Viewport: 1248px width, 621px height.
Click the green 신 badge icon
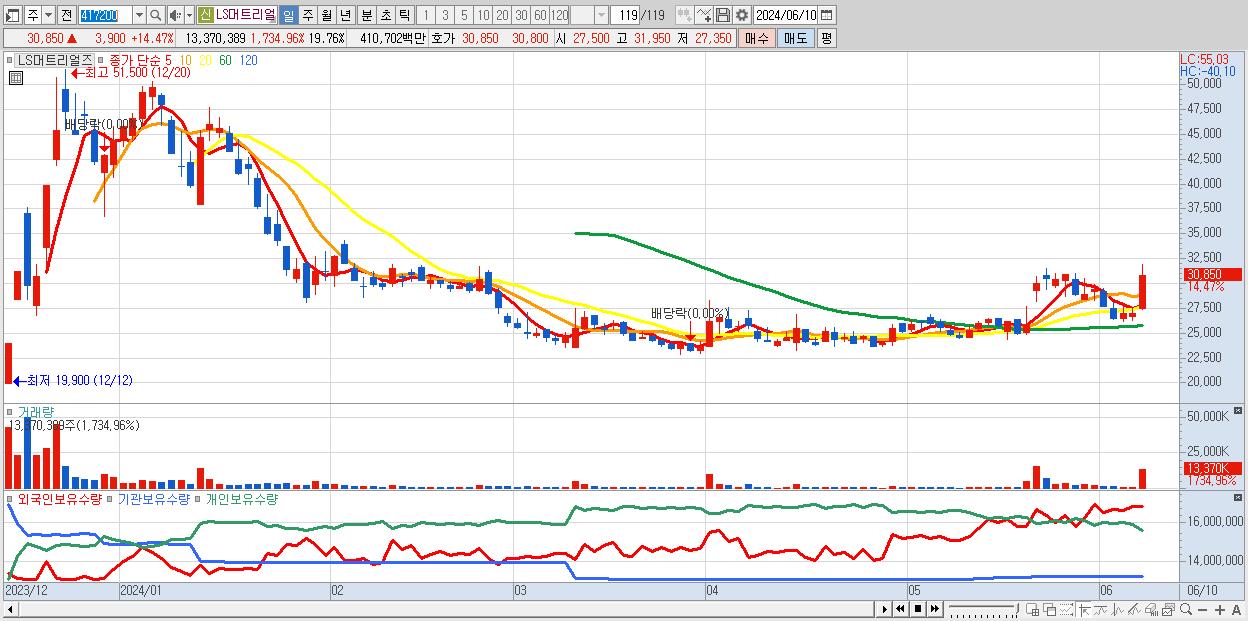coord(205,15)
